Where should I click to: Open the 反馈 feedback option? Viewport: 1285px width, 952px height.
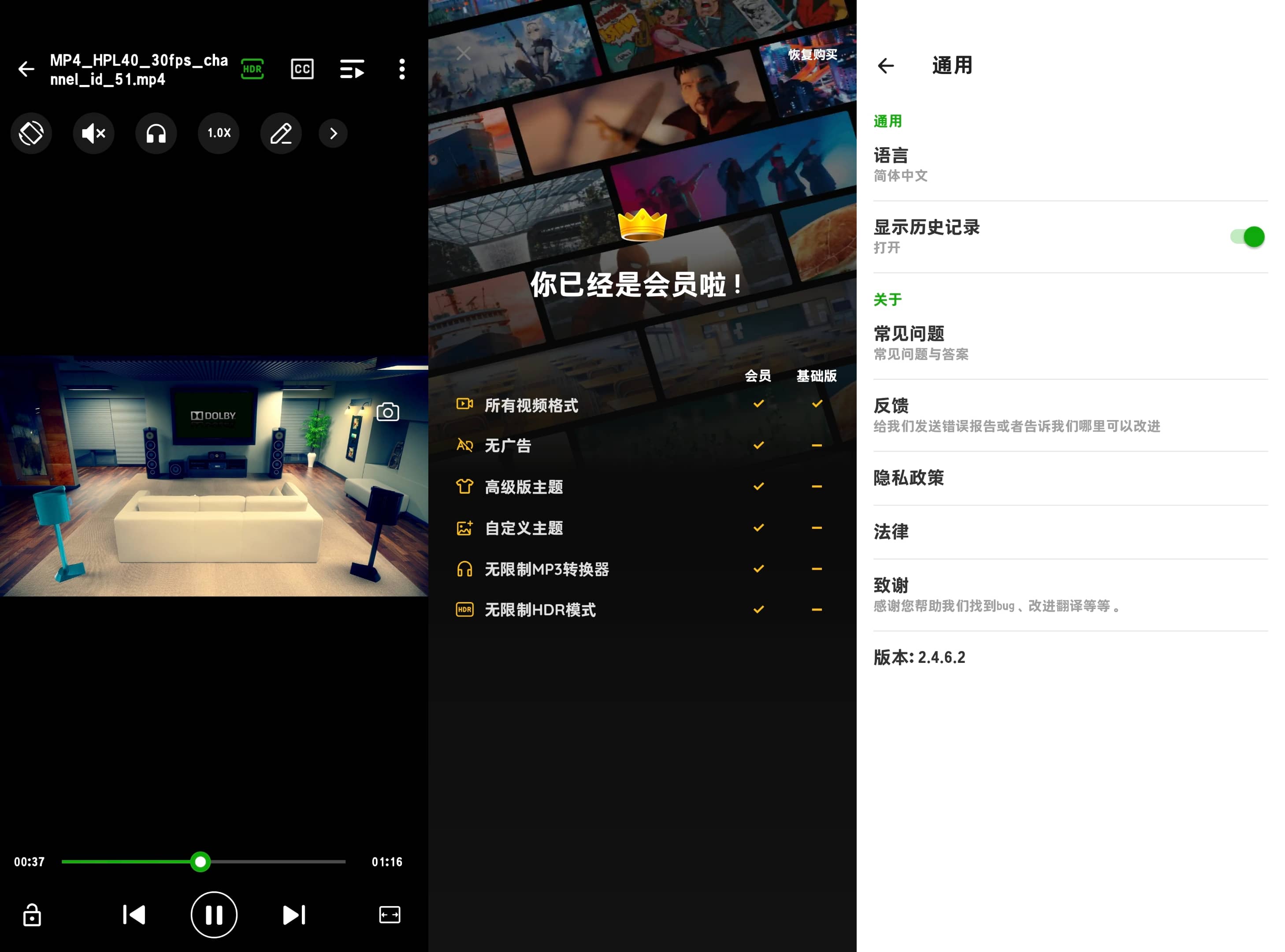[1071, 415]
